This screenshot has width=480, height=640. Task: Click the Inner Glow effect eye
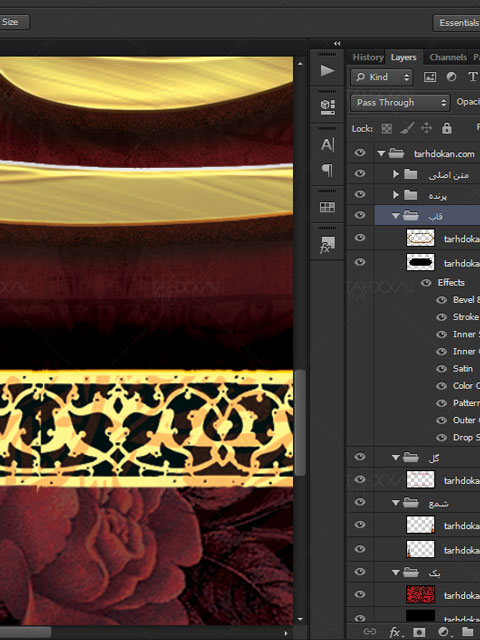pos(441,351)
